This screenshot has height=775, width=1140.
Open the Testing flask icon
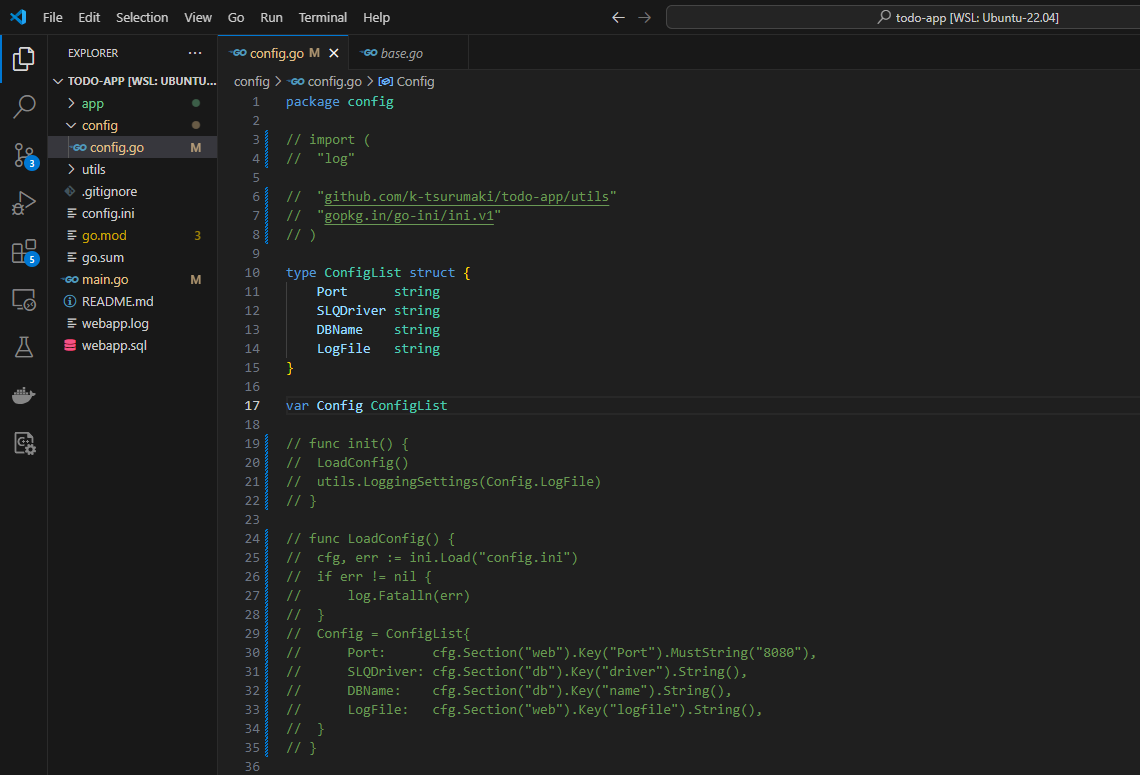[24, 347]
